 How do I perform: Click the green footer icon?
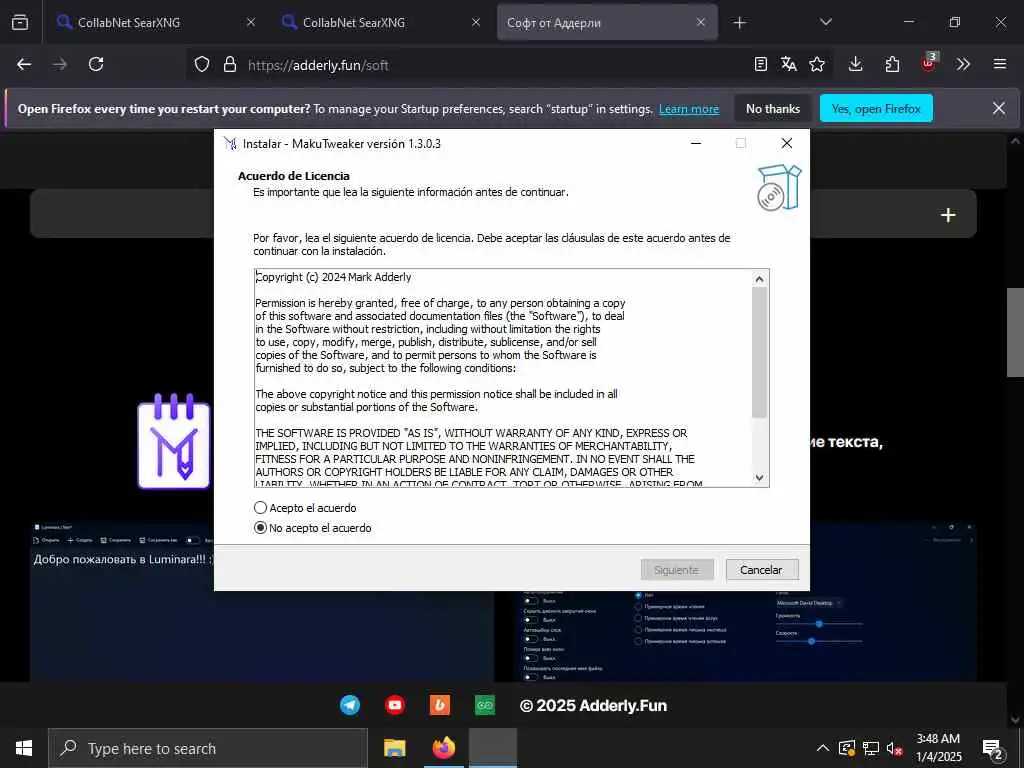(485, 705)
